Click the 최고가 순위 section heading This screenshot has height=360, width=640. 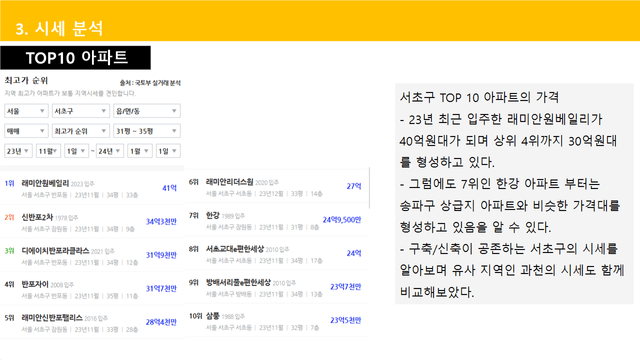[x=26, y=80]
